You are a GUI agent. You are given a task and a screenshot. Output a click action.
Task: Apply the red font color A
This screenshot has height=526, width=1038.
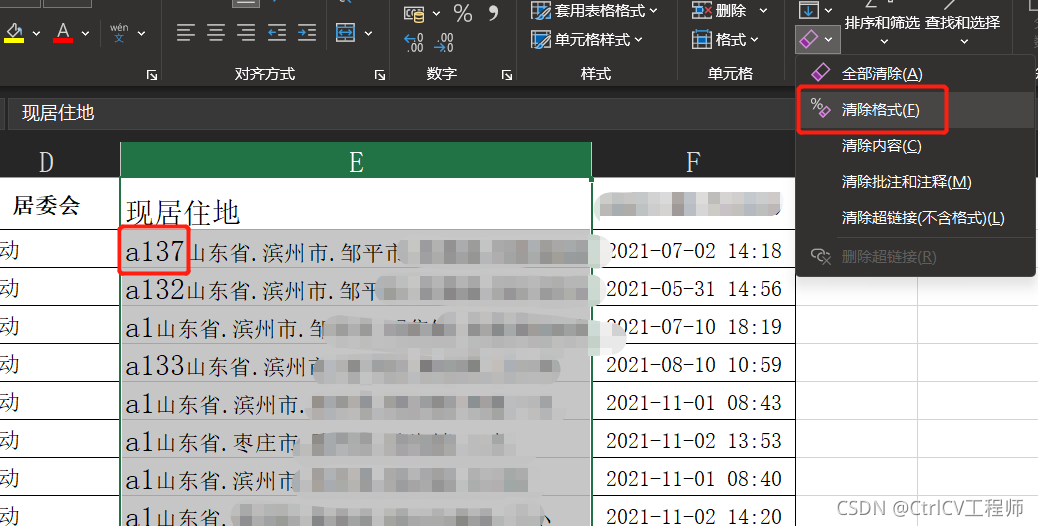63,32
